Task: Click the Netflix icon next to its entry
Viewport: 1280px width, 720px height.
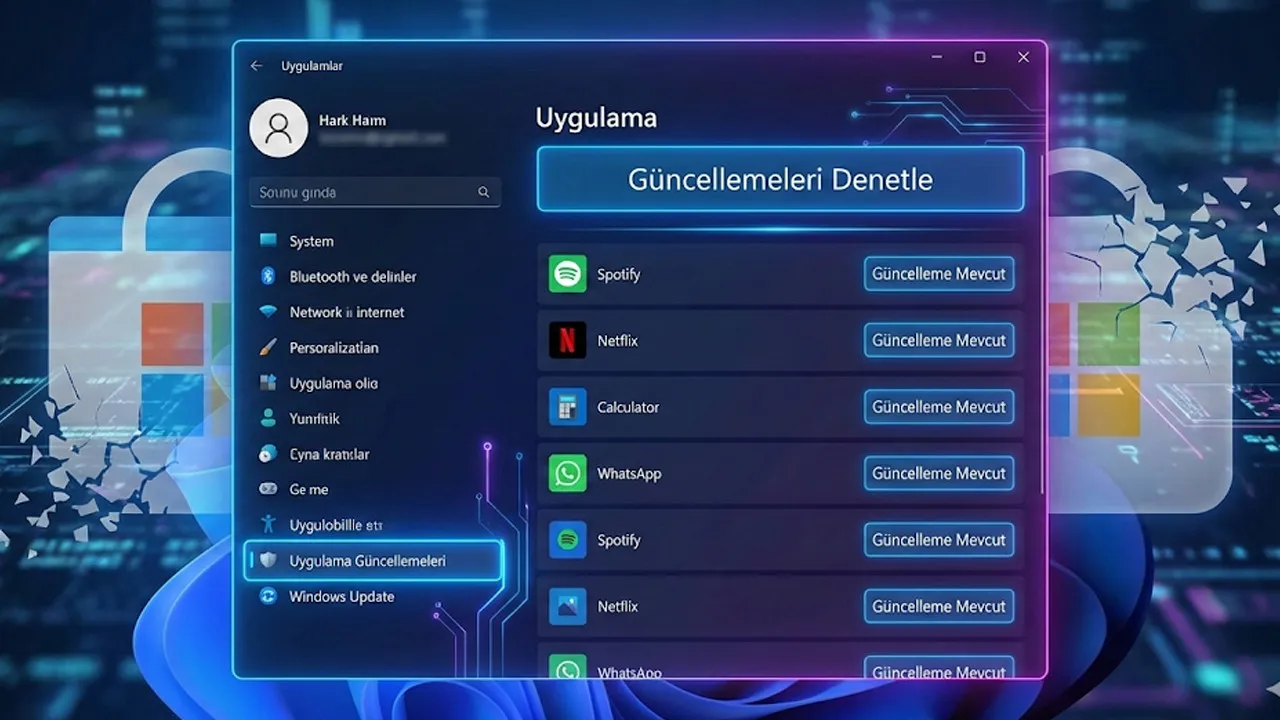Action: coord(567,340)
